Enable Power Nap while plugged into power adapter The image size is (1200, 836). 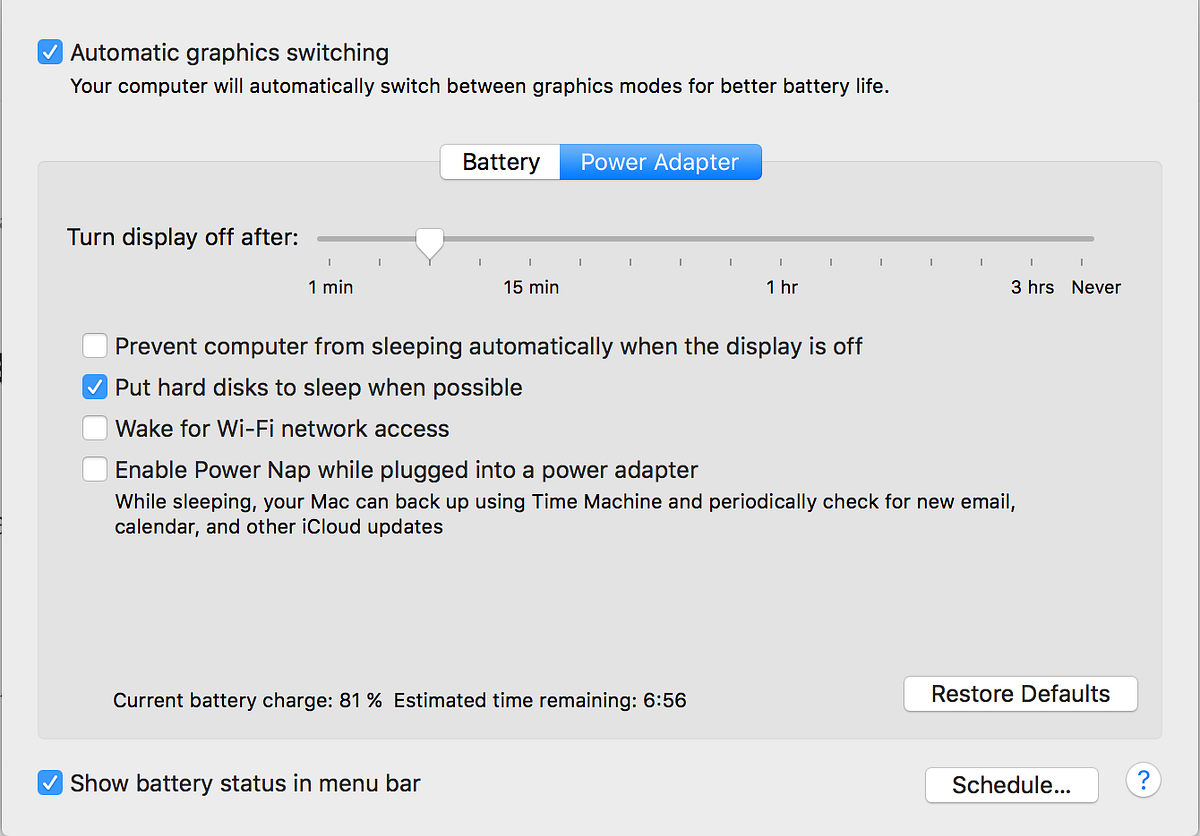tap(94, 468)
